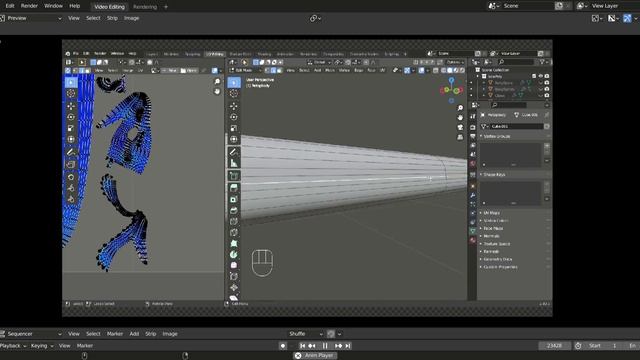Click the View Layer name field

click(614, 6)
